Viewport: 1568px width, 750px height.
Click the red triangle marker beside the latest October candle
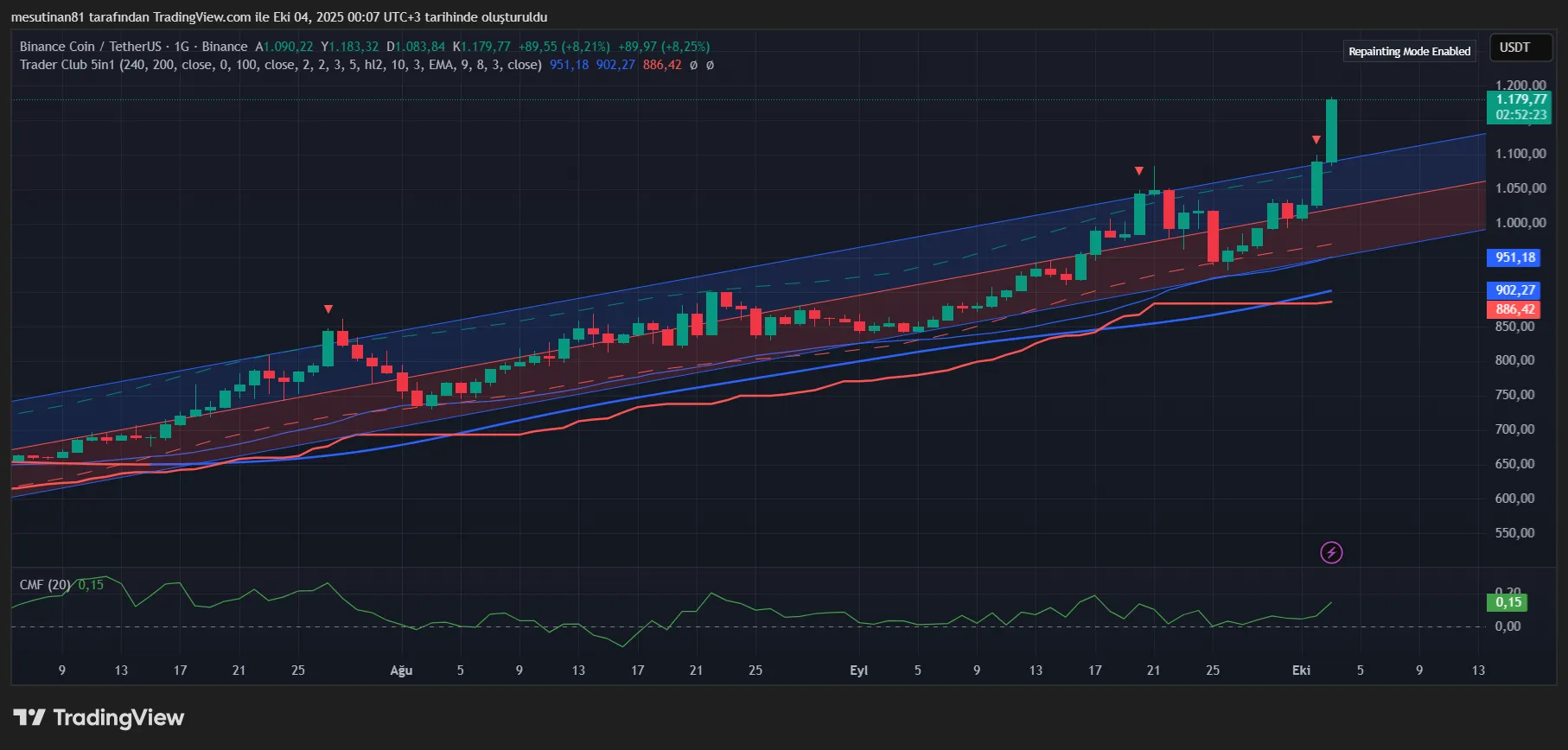click(x=1316, y=140)
